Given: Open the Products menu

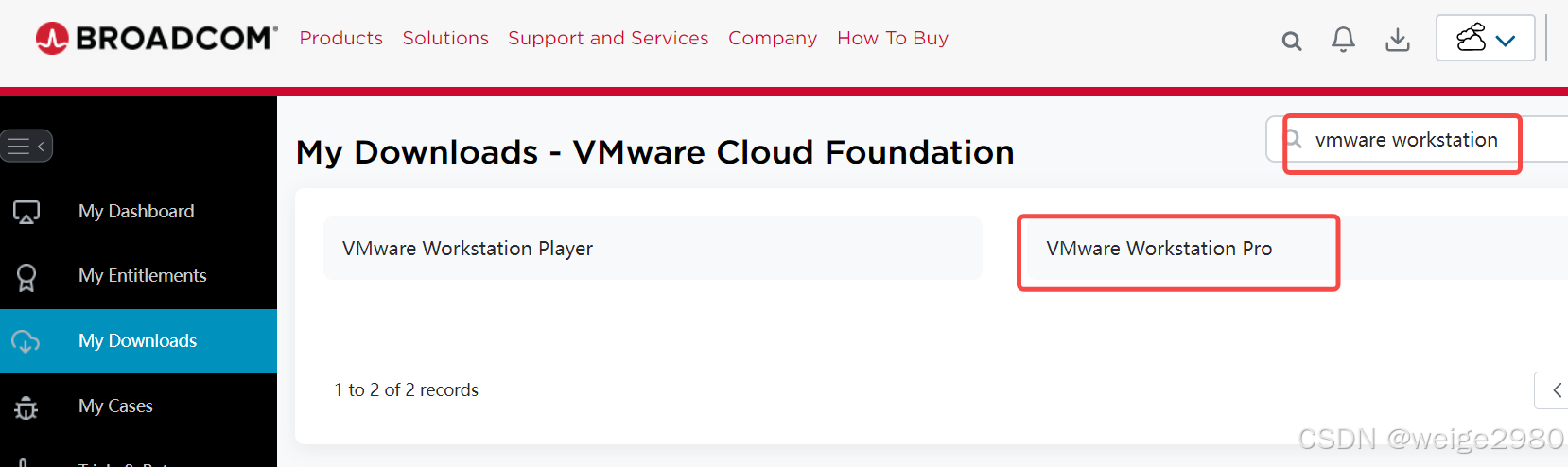Looking at the screenshot, I should click(341, 38).
